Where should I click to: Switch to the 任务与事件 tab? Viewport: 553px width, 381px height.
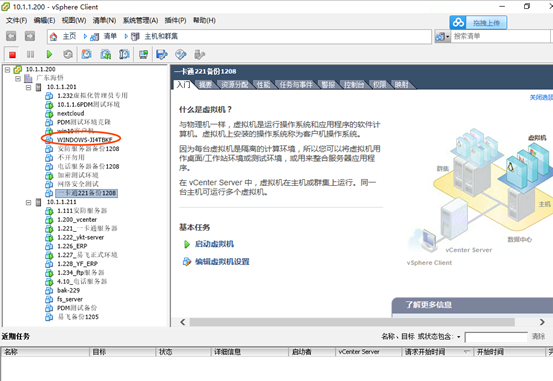[x=296, y=85]
